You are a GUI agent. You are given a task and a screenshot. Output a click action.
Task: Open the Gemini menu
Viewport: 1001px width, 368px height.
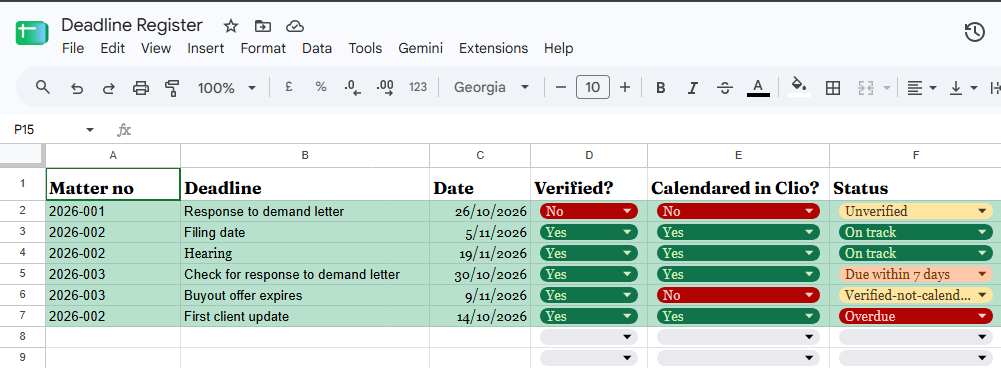click(421, 49)
